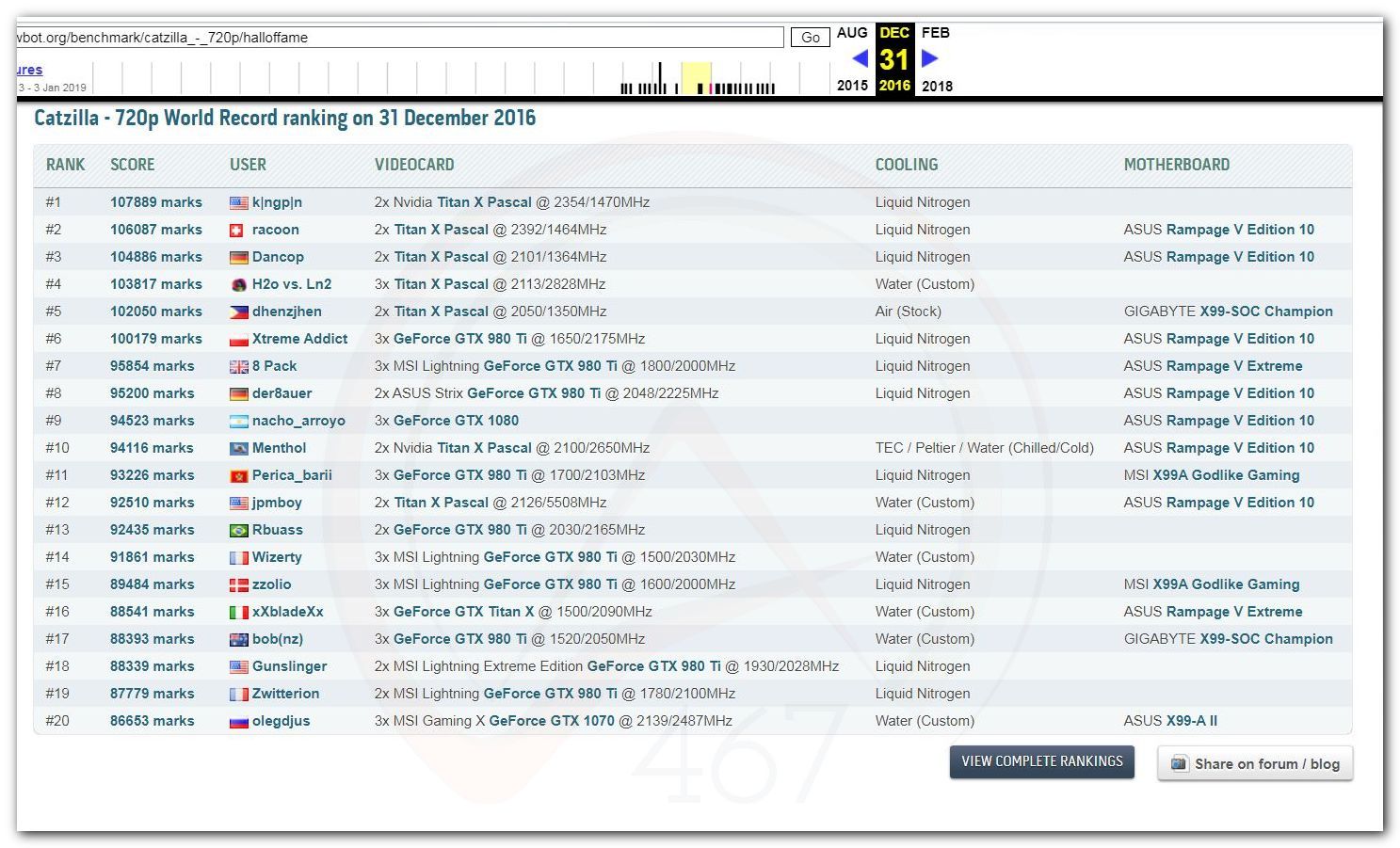Click the Danish flag beside zzolio
Screen dimensions: 1400x848
pos(238,584)
